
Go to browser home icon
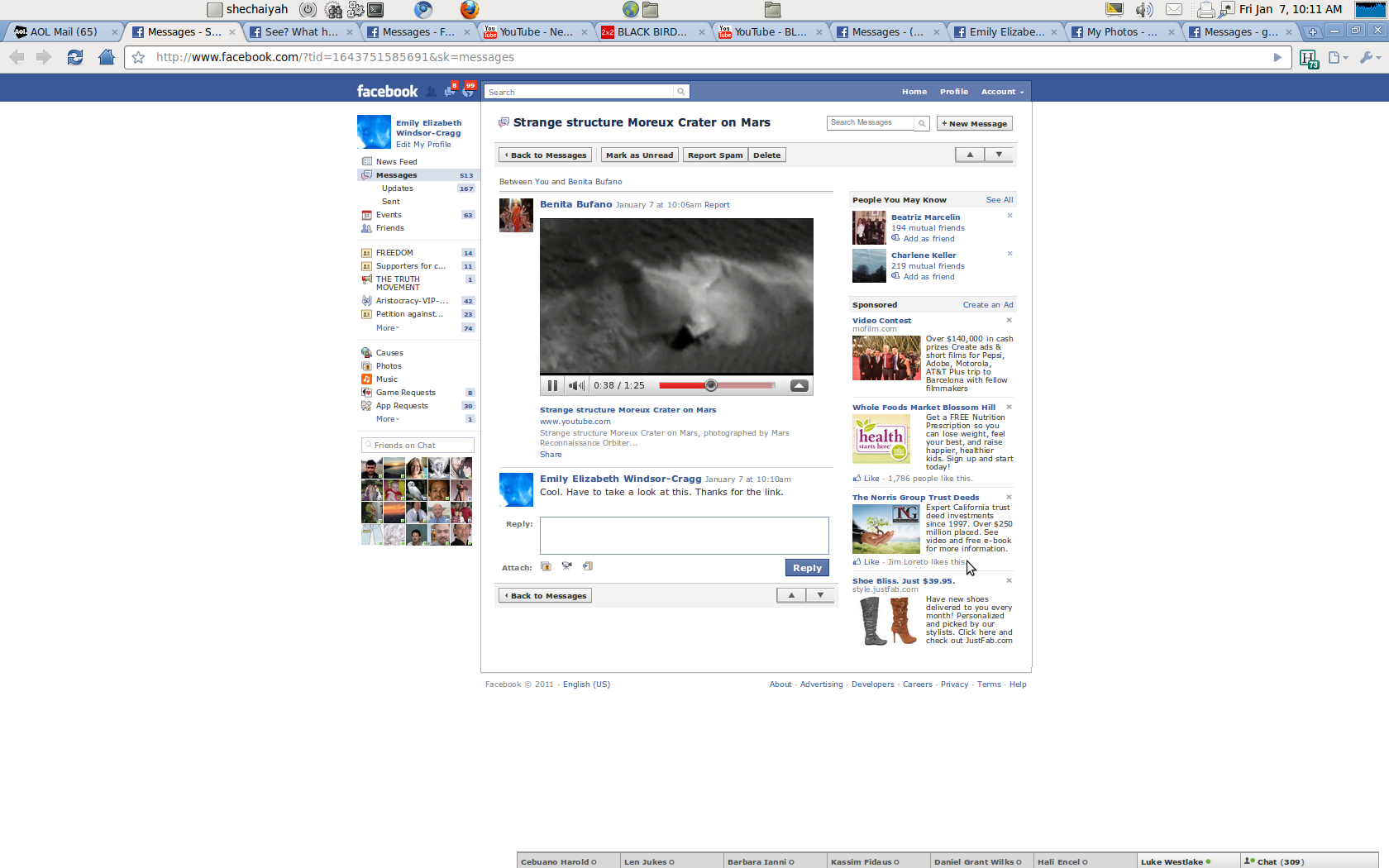[x=106, y=57]
